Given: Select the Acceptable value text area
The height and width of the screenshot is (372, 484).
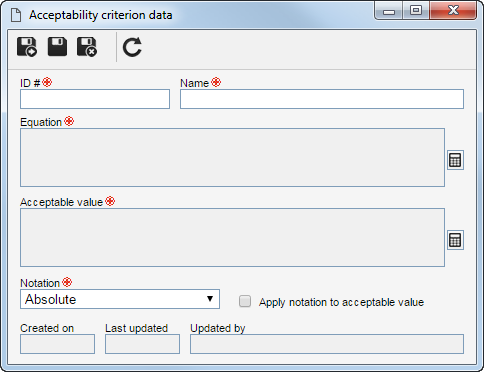Looking at the screenshot, I should tap(232, 238).
